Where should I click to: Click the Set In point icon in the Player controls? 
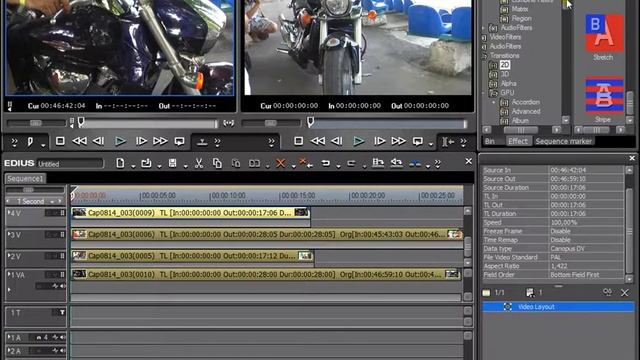pos(30,142)
